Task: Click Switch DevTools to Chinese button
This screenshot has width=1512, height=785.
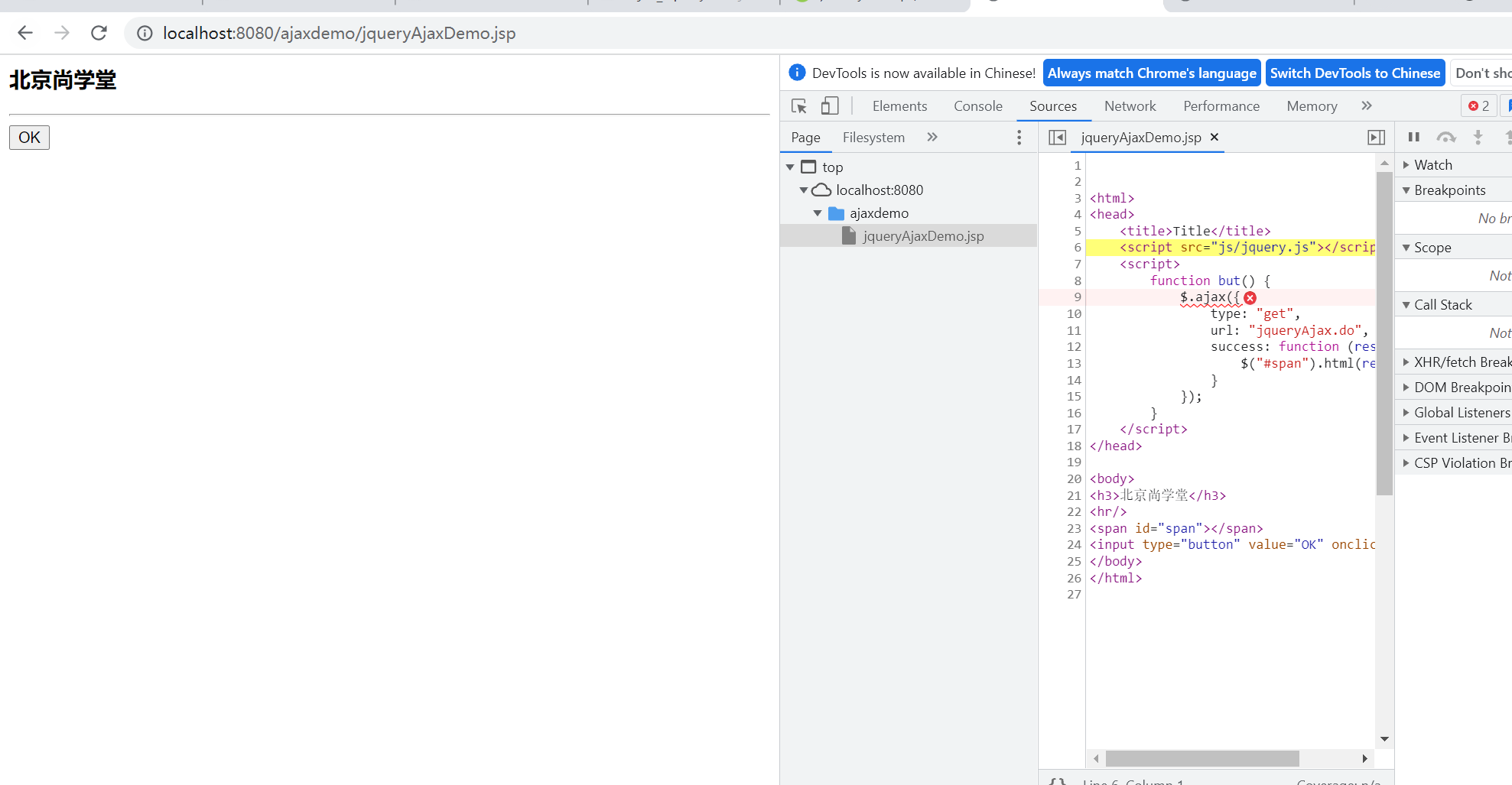Action: [x=1355, y=73]
